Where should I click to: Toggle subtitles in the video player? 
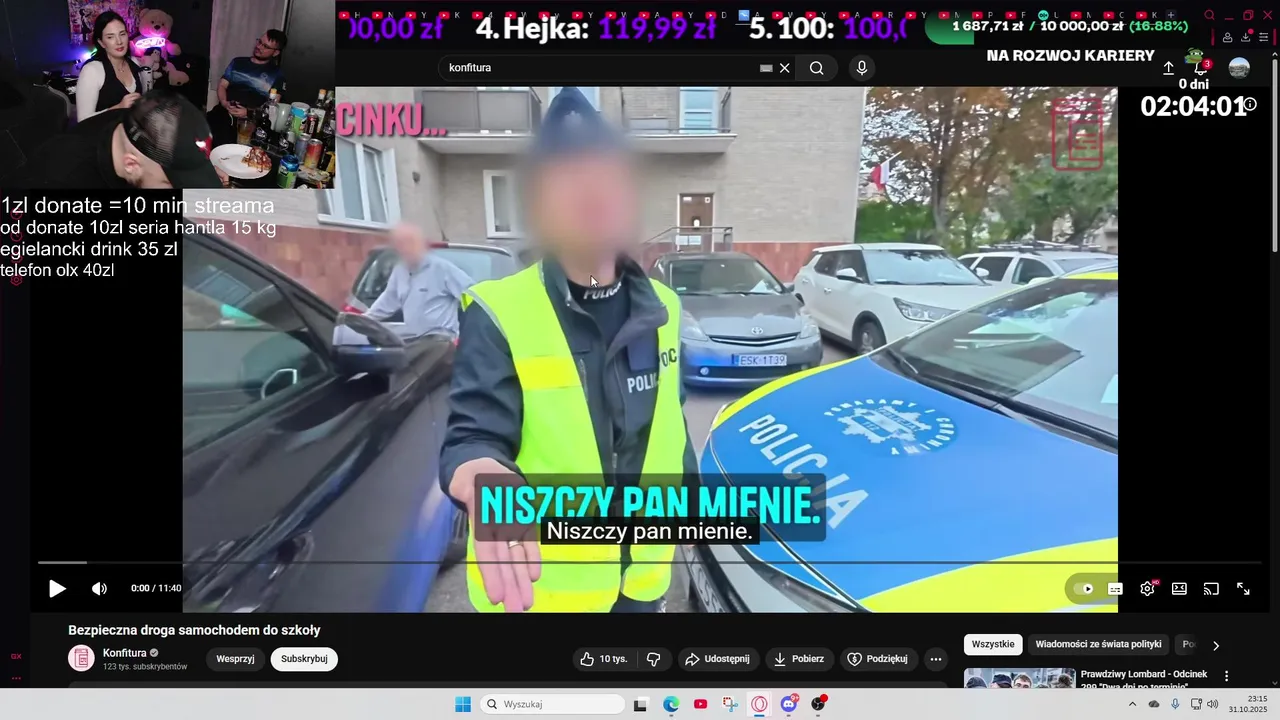pos(1115,589)
